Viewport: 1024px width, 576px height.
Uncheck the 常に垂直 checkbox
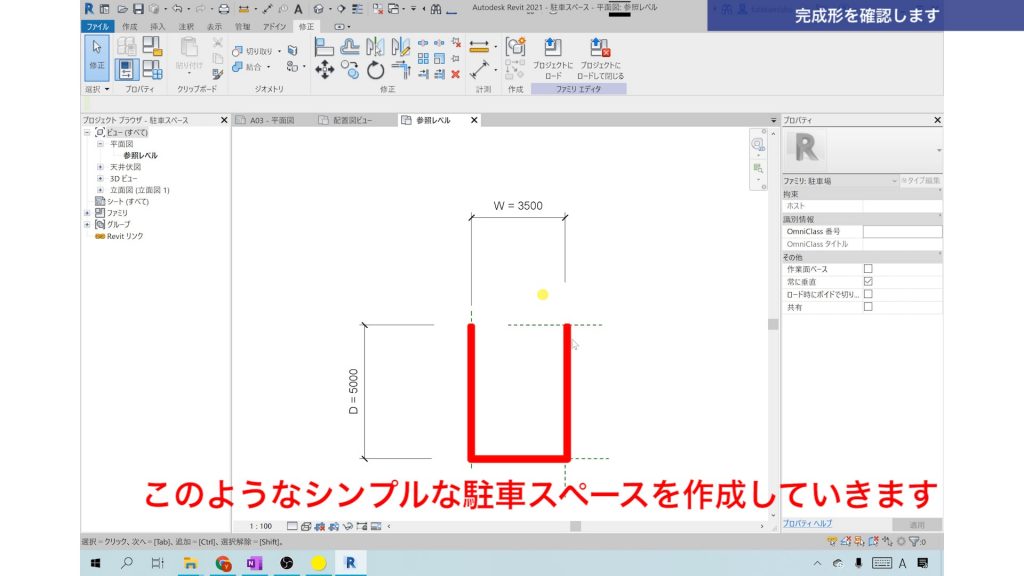(x=869, y=281)
